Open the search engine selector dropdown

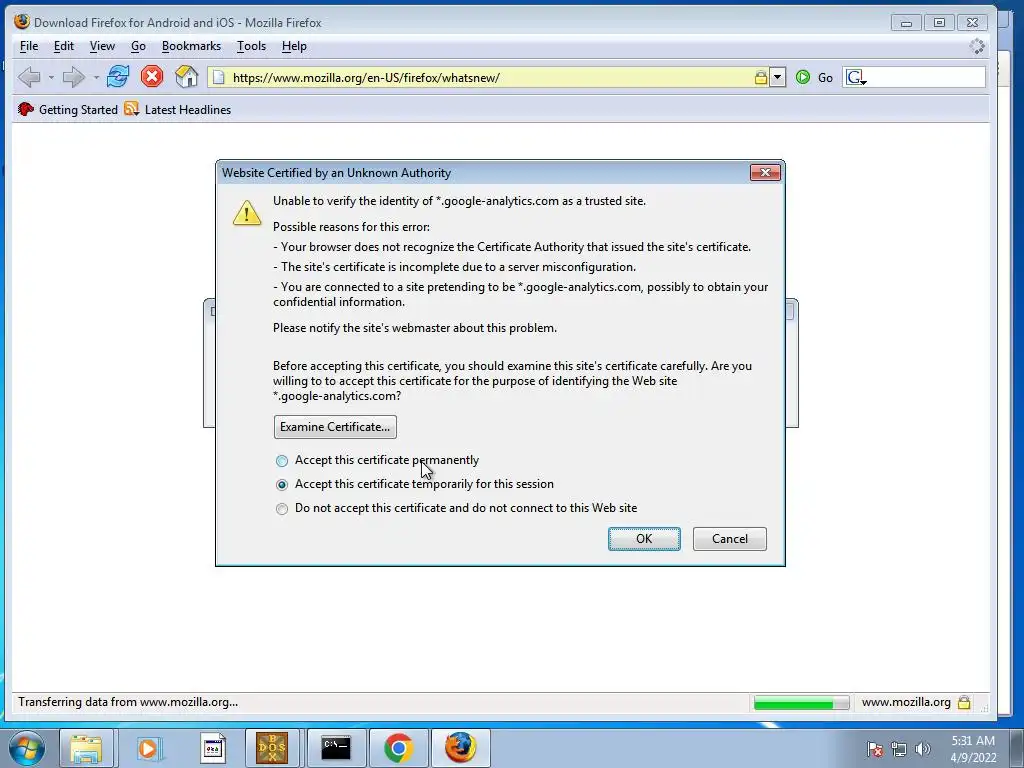(857, 78)
